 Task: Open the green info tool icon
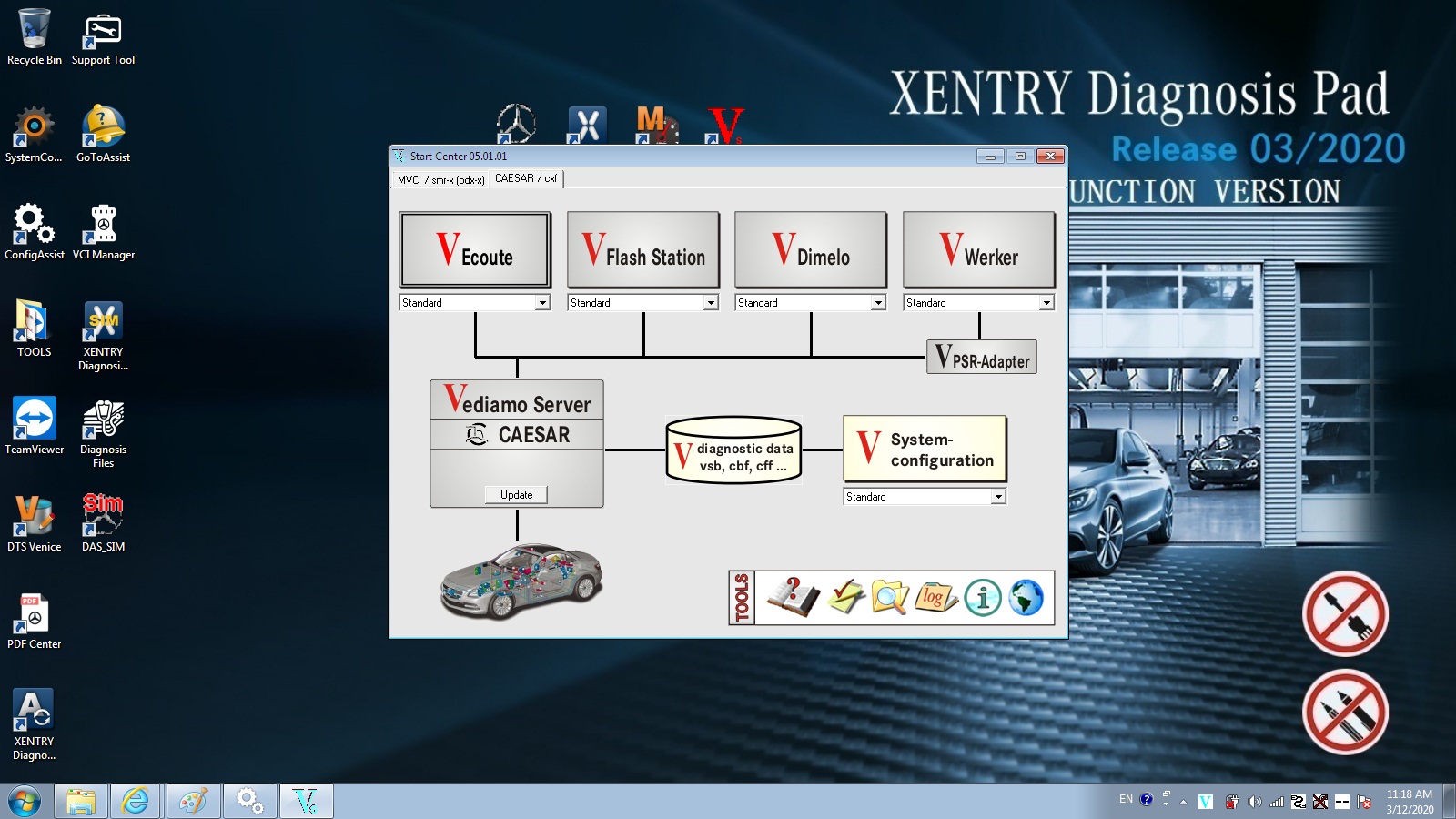[983, 598]
